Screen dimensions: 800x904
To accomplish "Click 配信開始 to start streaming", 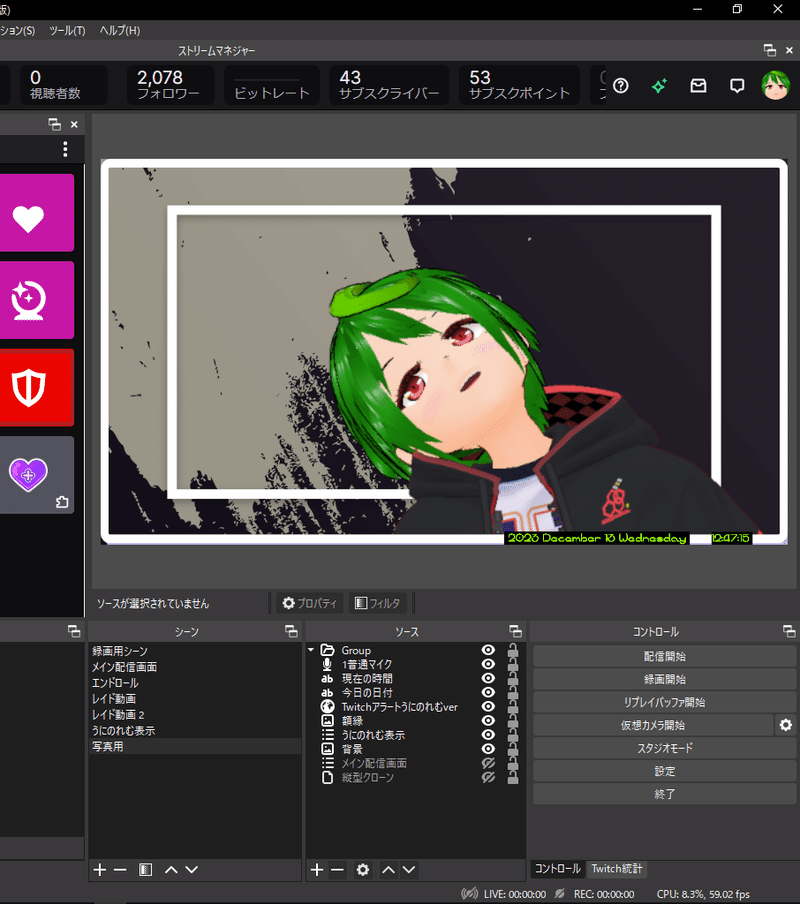I will tap(664, 656).
